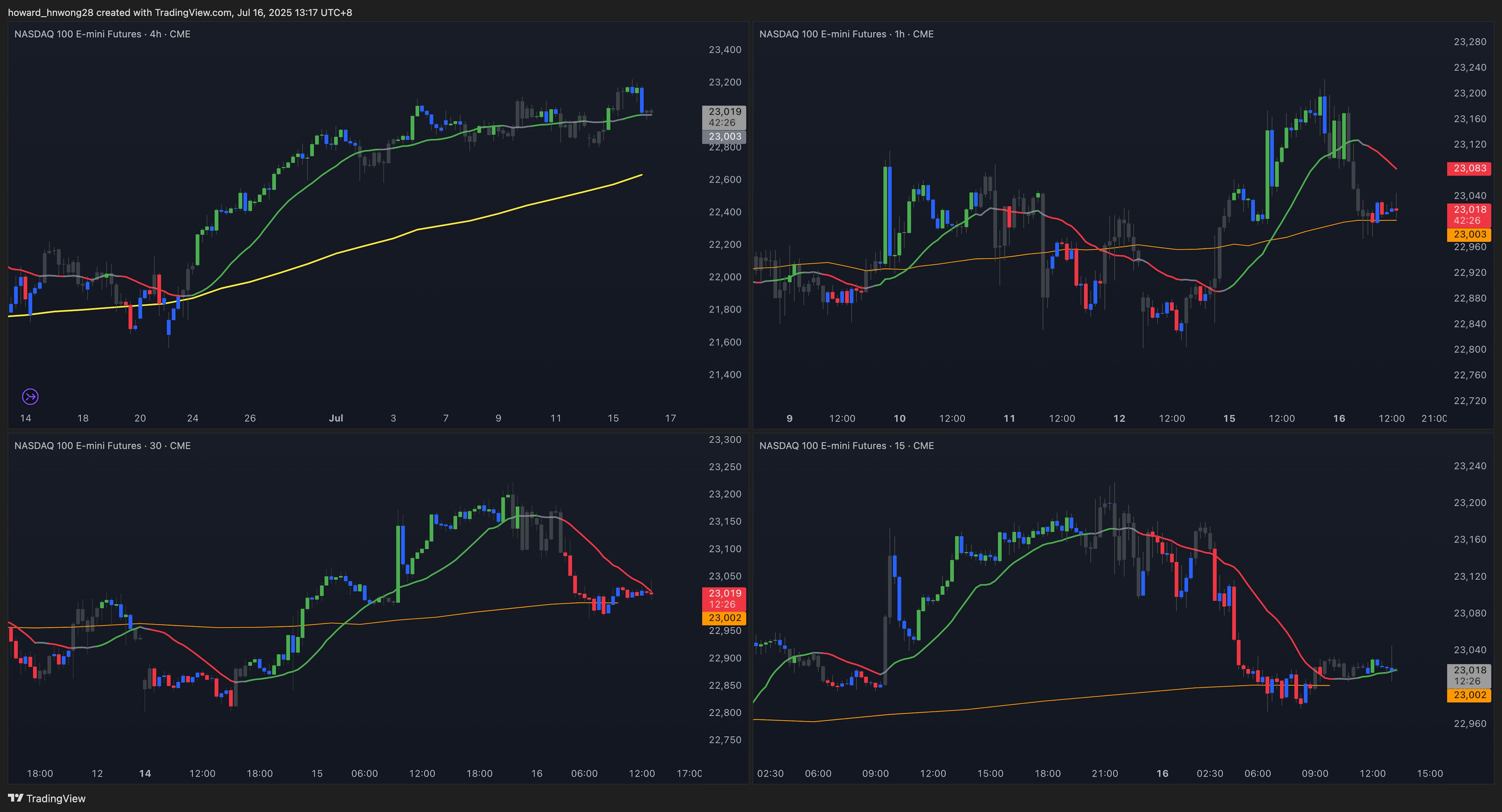Click the red 23,083 indicator label on 1h chart

[1470, 168]
